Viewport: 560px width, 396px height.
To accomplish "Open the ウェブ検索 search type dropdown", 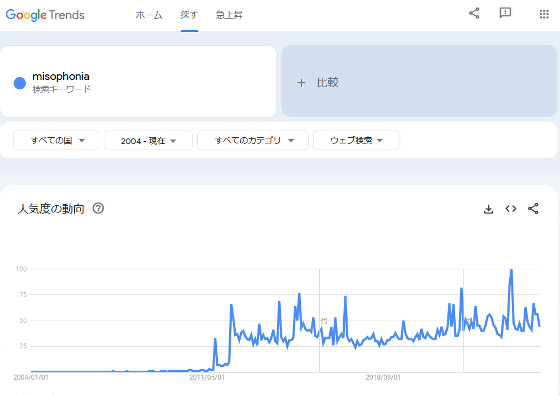I will tap(356, 140).
